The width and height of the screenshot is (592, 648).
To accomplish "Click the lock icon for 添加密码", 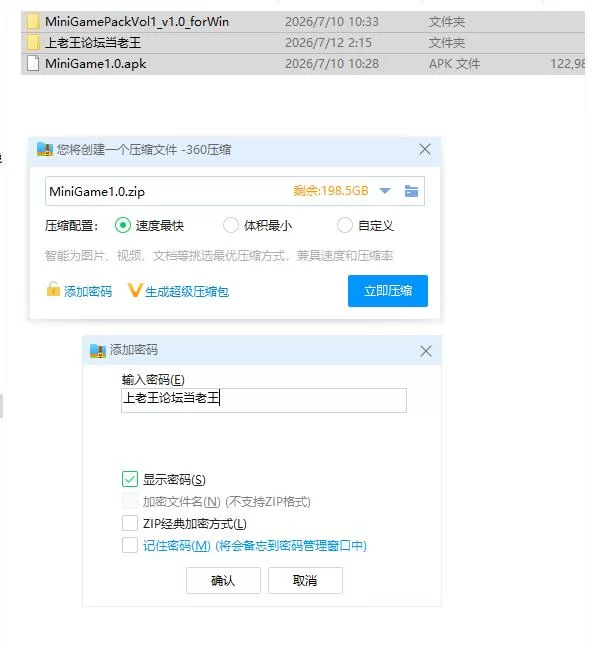I will pos(53,289).
